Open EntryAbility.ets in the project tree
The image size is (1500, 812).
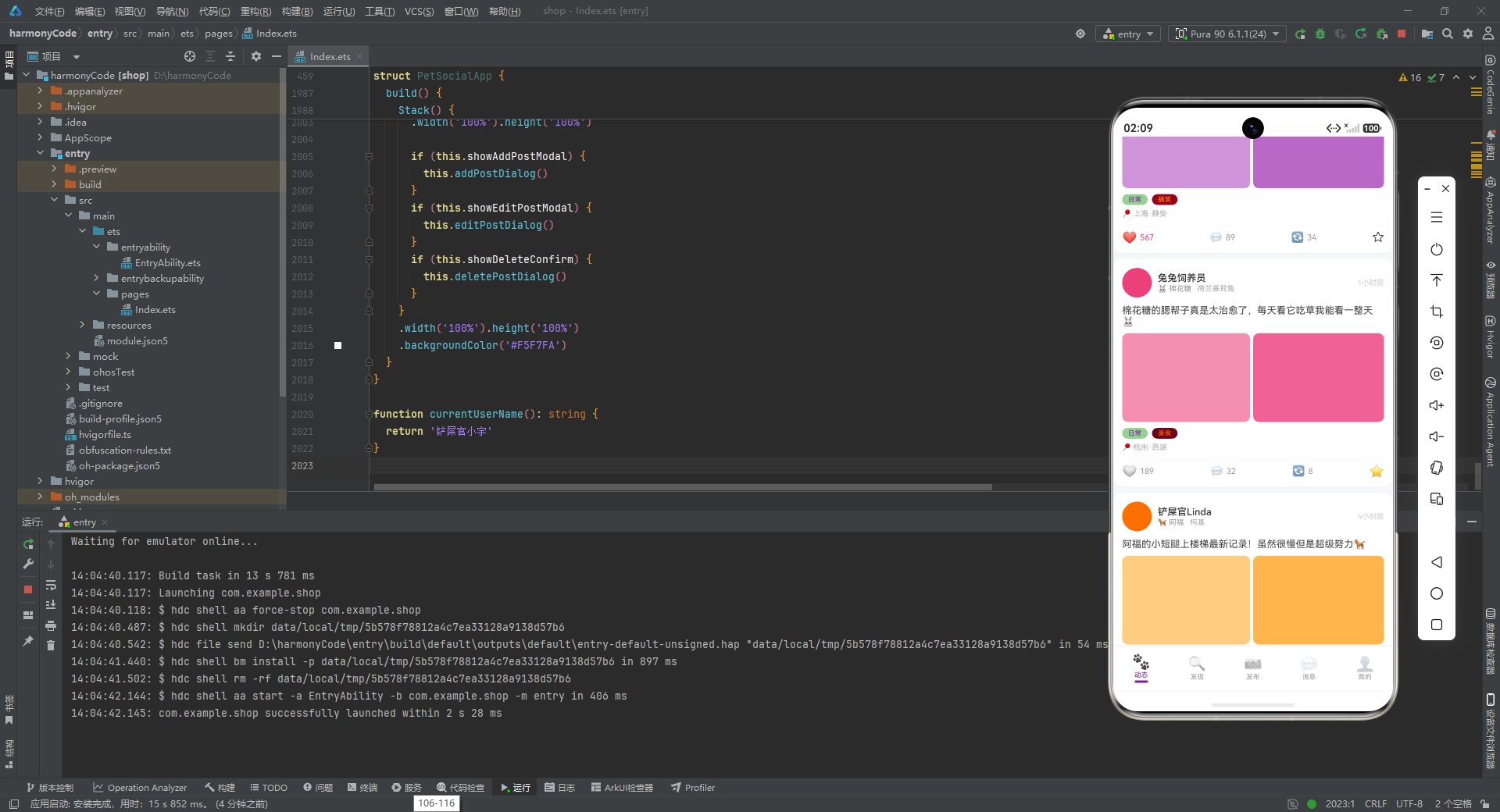coord(160,262)
